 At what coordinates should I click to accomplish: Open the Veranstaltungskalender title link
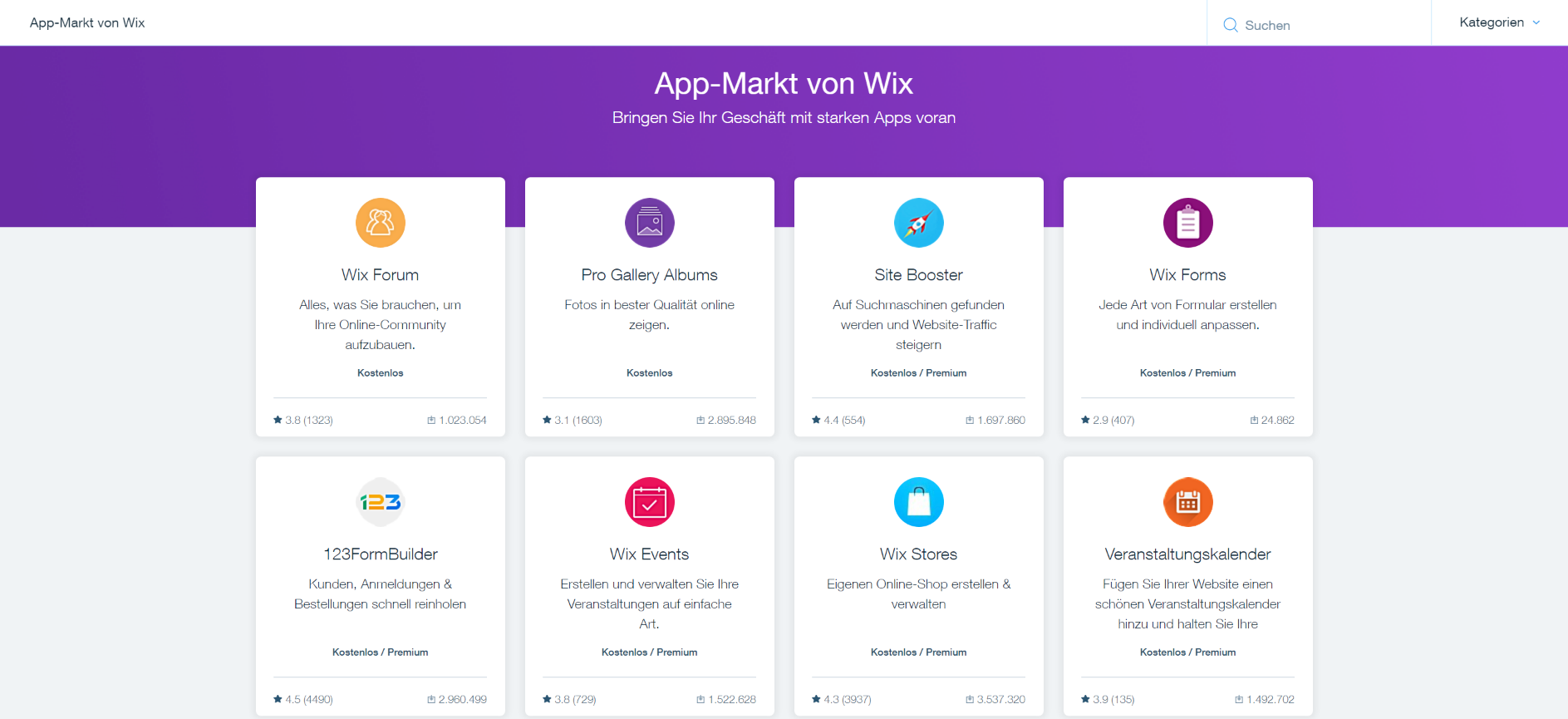[1188, 554]
